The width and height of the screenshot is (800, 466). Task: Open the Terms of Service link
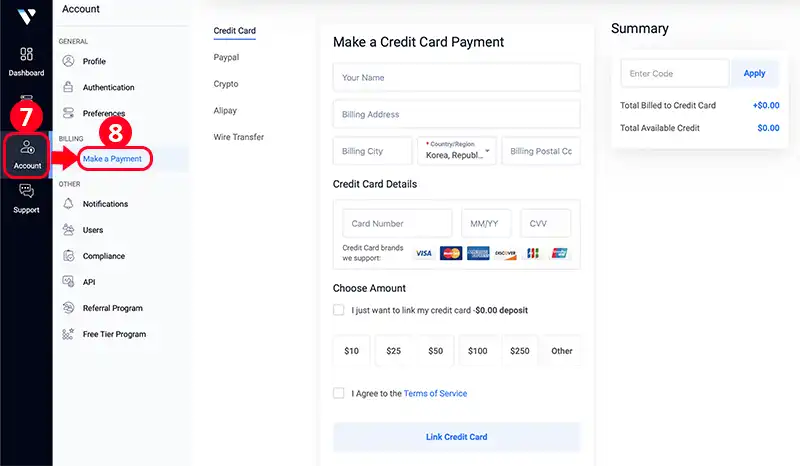point(435,394)
